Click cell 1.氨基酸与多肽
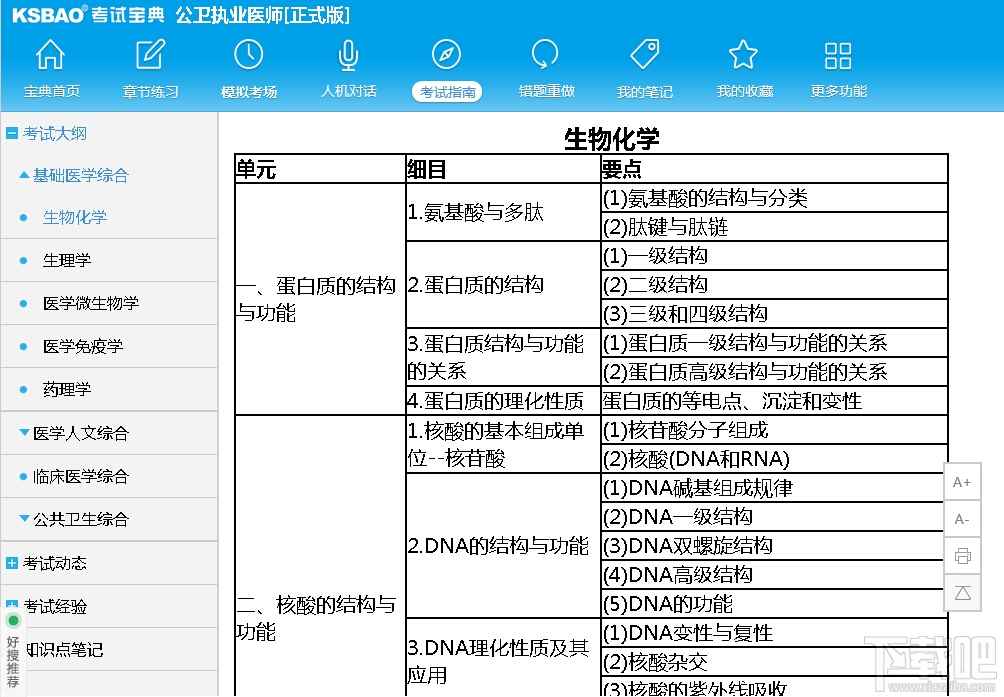The image size is (1004, 697). [x=503, y=212]
